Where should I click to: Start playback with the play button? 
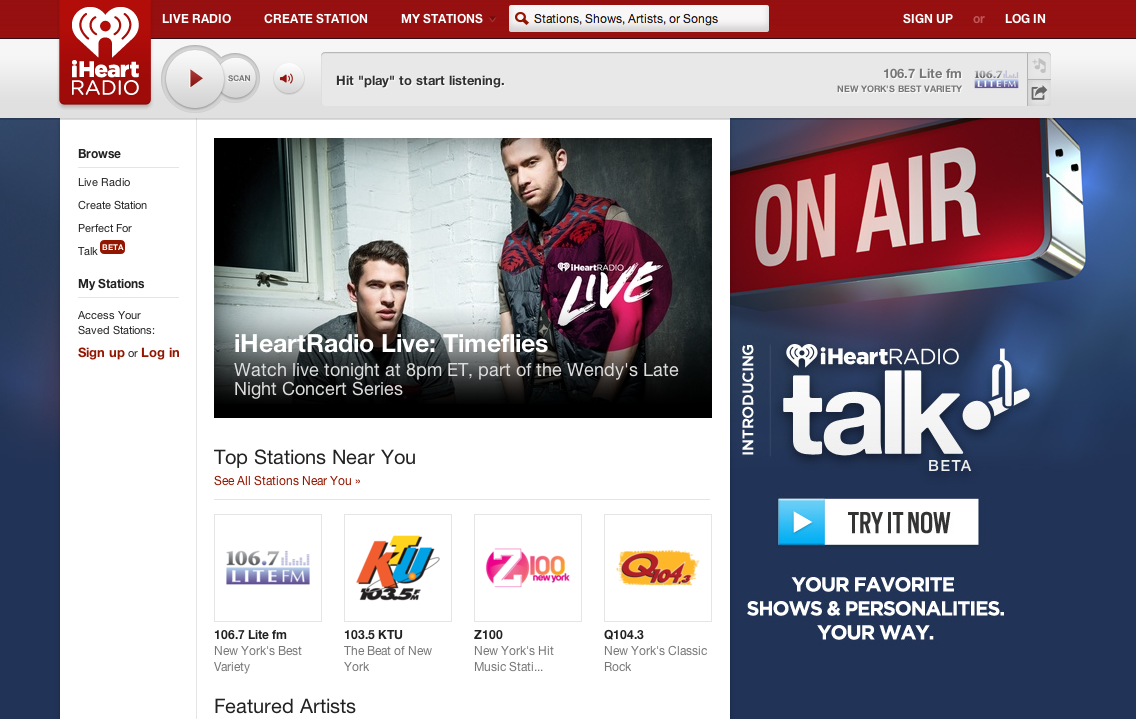click(x=194, y=78)
